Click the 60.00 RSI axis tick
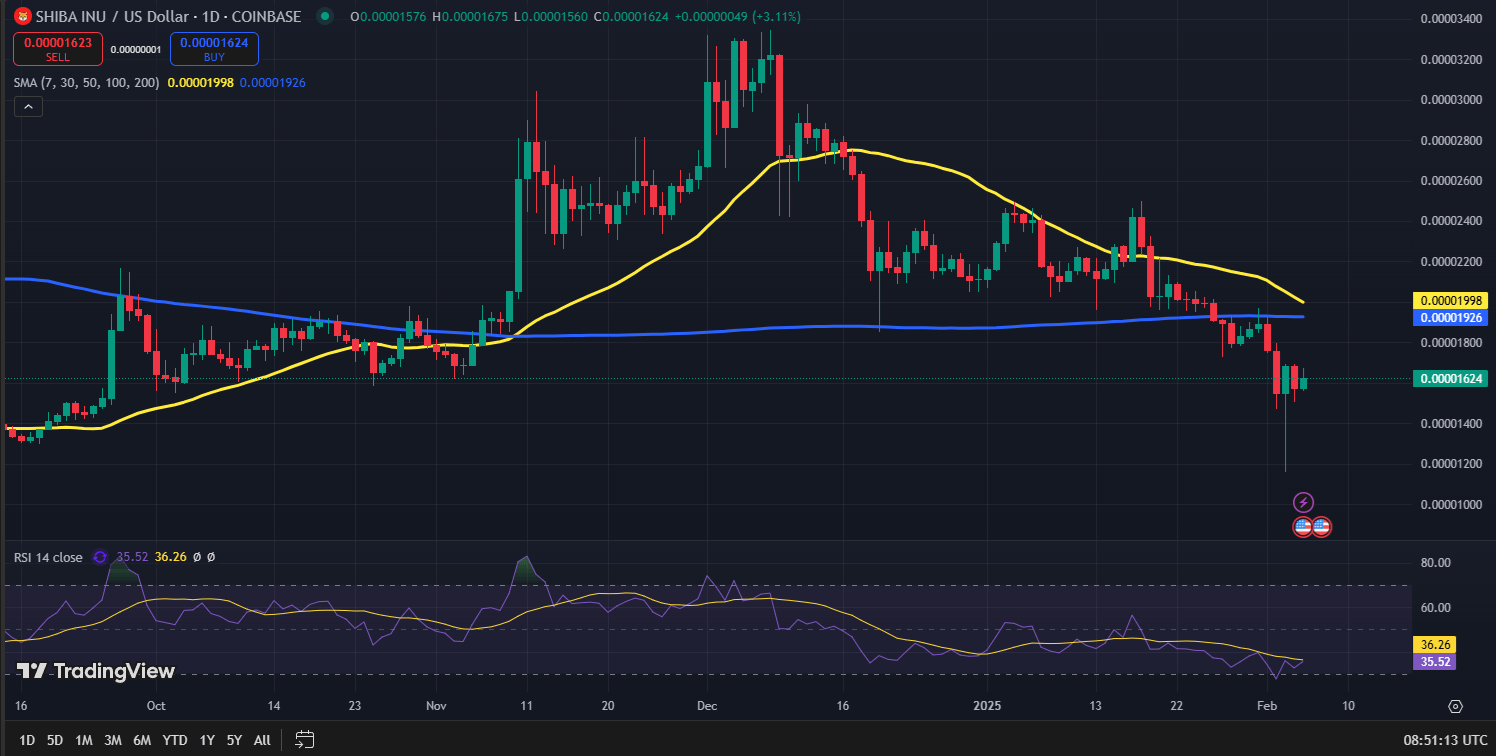This screenshot has height=756, width=1496. (x=1435, y=607)
